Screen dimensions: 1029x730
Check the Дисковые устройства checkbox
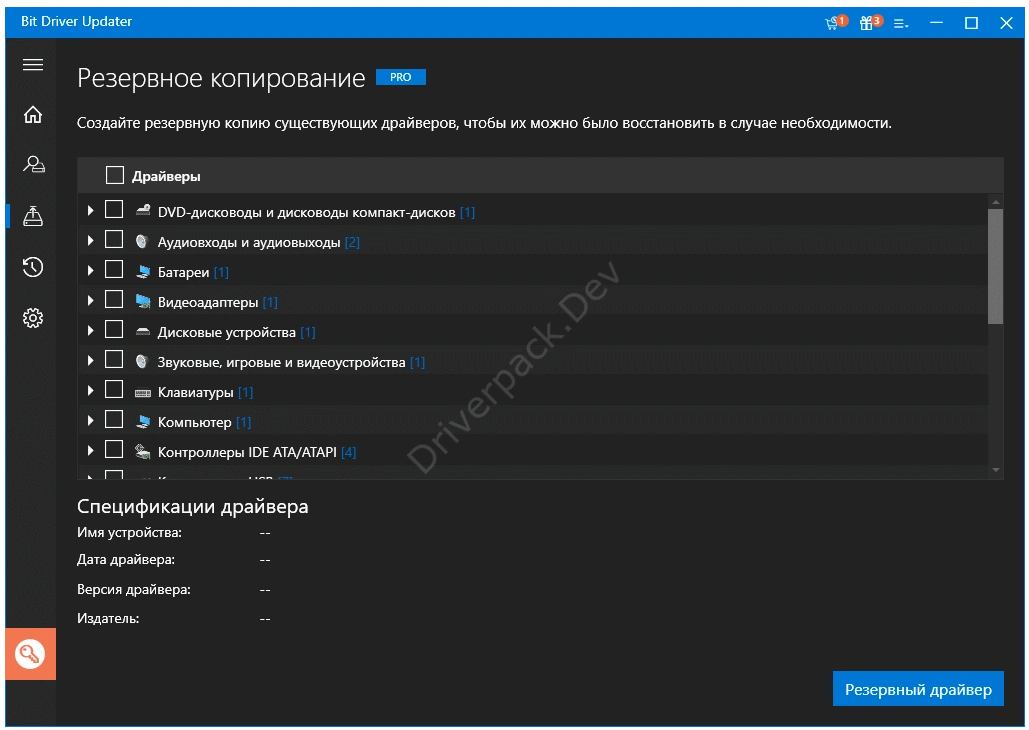[x=114, y=329]
